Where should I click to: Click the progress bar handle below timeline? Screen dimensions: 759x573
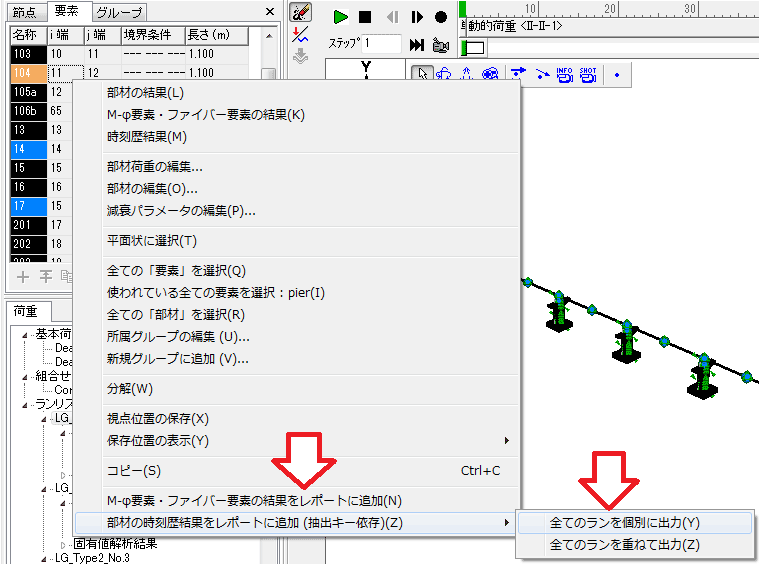pyautogui.click(x=473, y=48)
